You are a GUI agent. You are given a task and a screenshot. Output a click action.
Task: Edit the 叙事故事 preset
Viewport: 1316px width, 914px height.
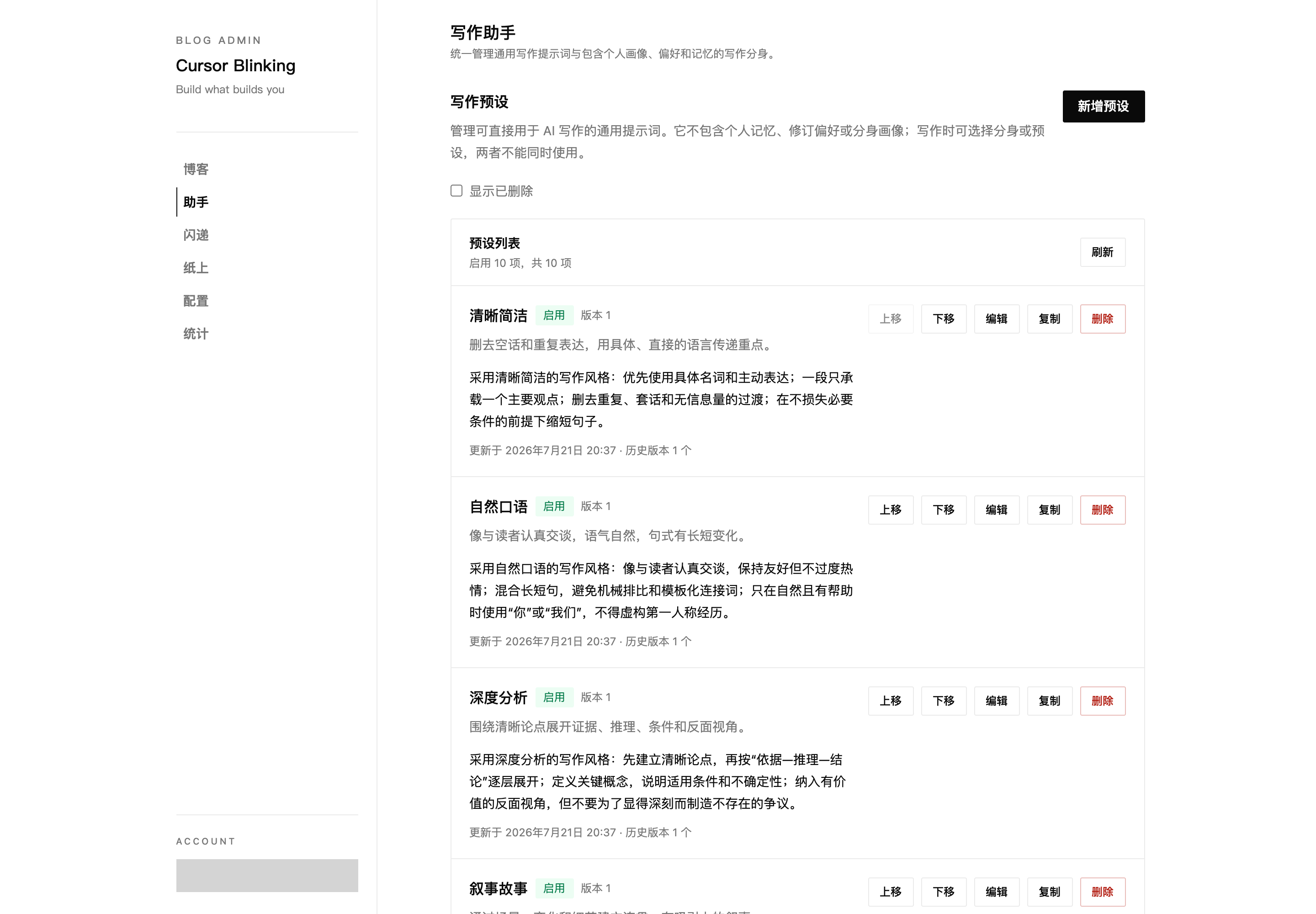click(997, 892)
